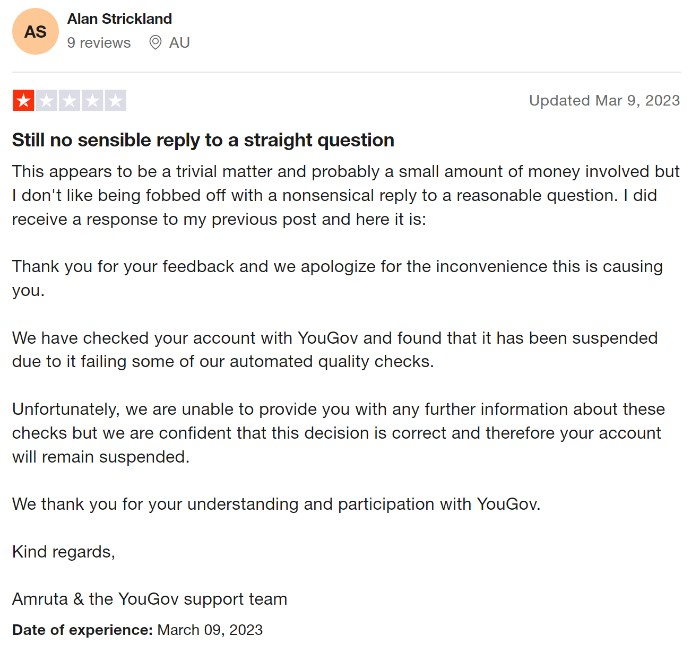Click the second grey star

(x=46, y=100)
